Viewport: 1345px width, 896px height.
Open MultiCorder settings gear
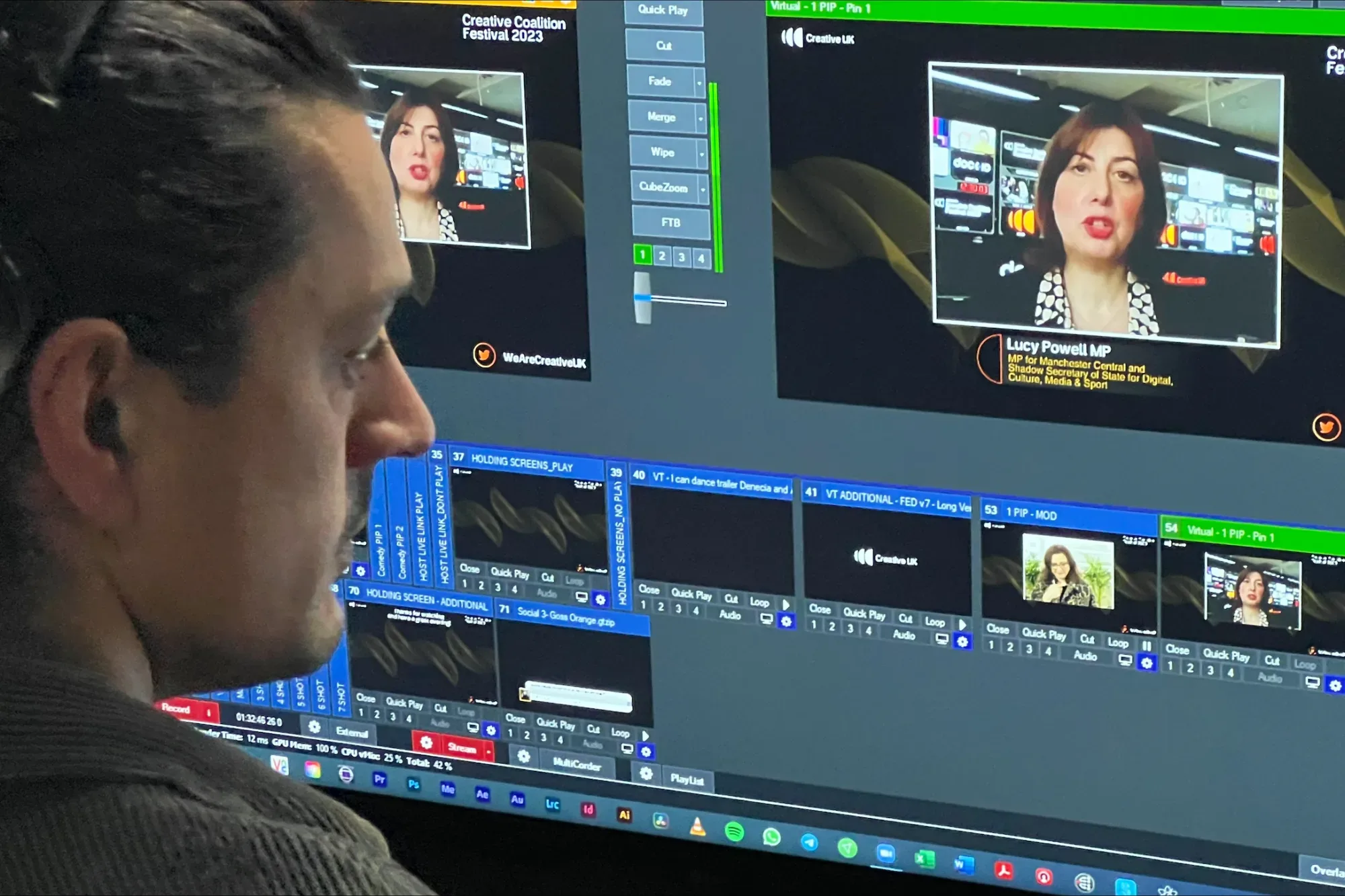524,756
